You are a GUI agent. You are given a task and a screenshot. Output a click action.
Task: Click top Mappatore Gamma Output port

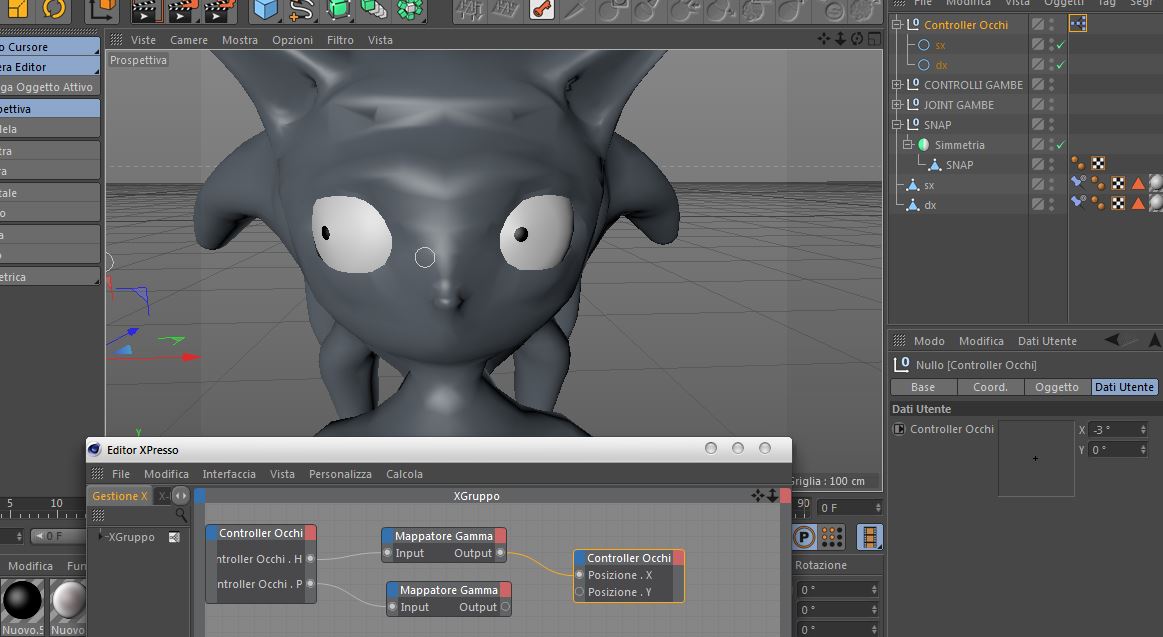[x=501, y=553]
